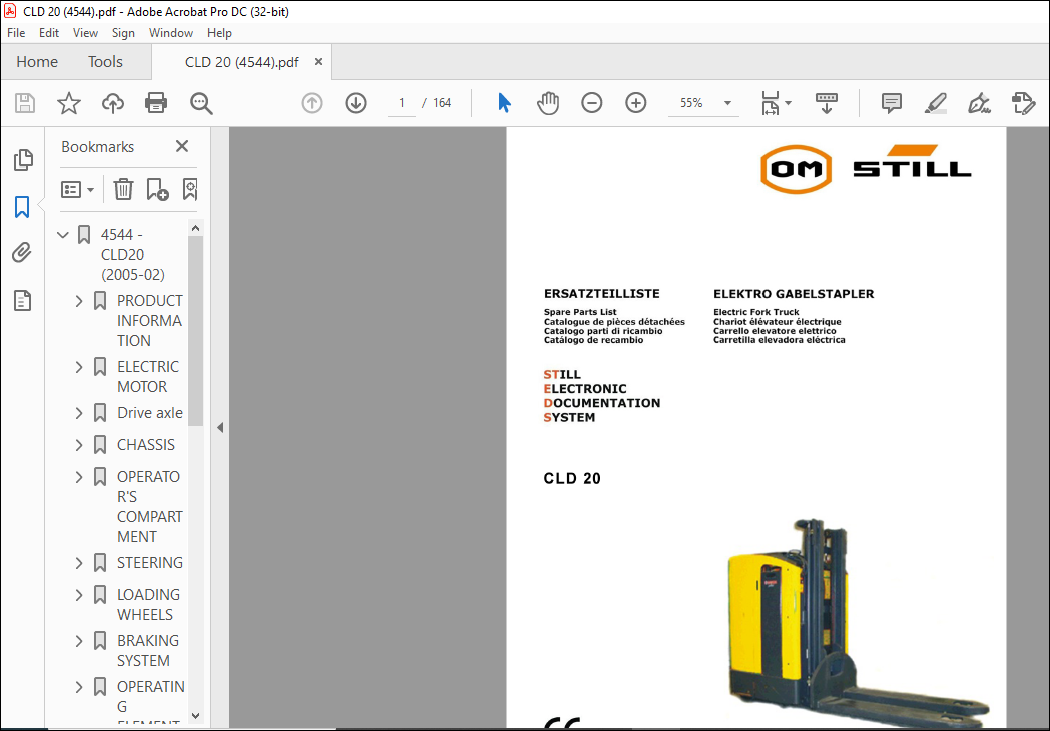Open the View menu
The width and height of the screenshot is (1050, 731).
coord(85,33)
